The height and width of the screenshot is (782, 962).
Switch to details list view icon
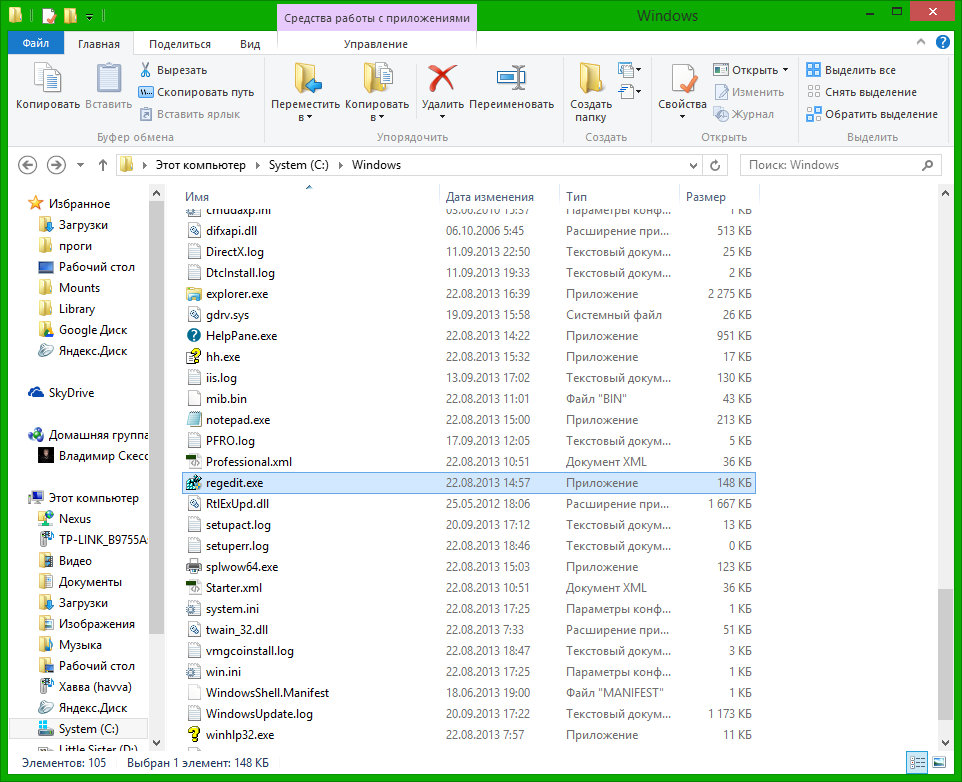coord(917,762)
